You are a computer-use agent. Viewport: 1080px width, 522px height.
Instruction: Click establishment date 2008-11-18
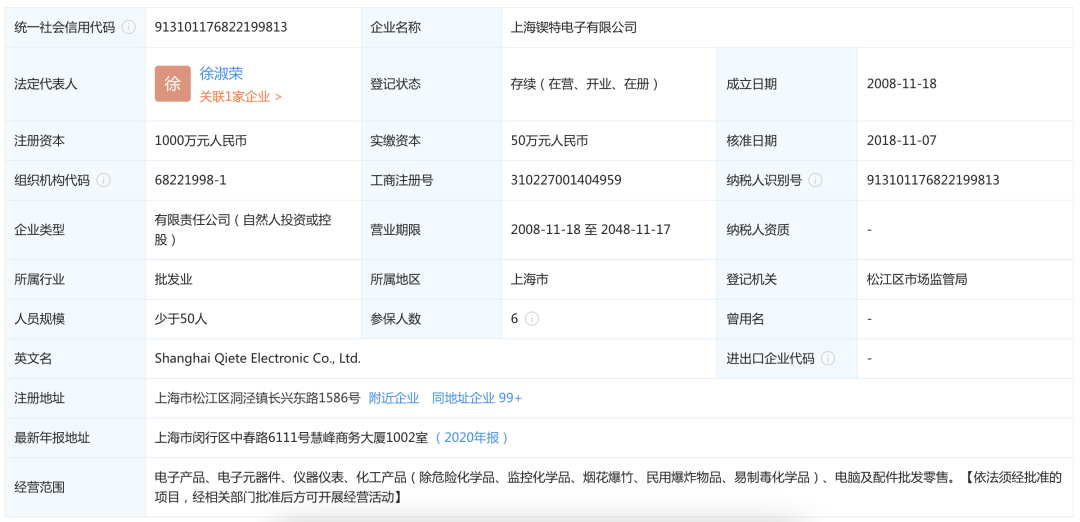pyautogui.click(x=902, y=84)
